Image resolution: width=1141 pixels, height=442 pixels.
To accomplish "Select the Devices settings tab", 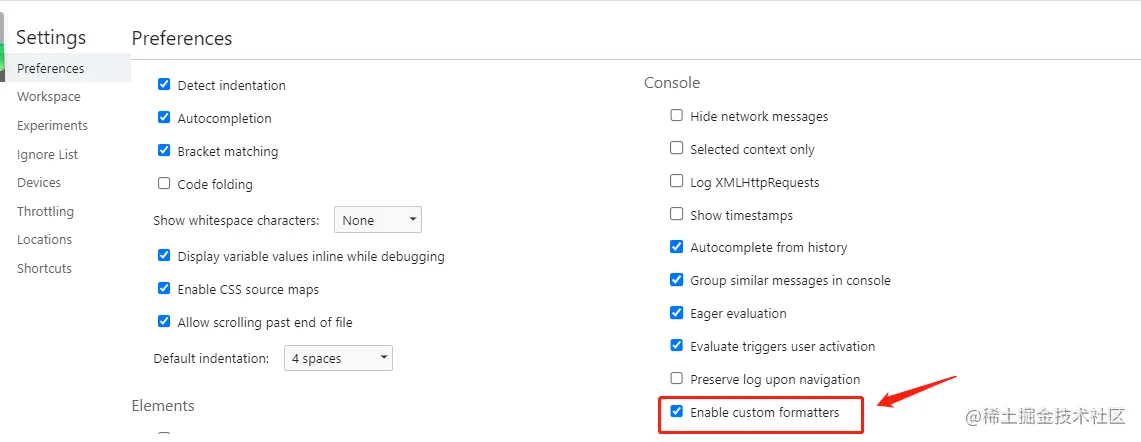I will pyautogui.click(x=39, y=183).
